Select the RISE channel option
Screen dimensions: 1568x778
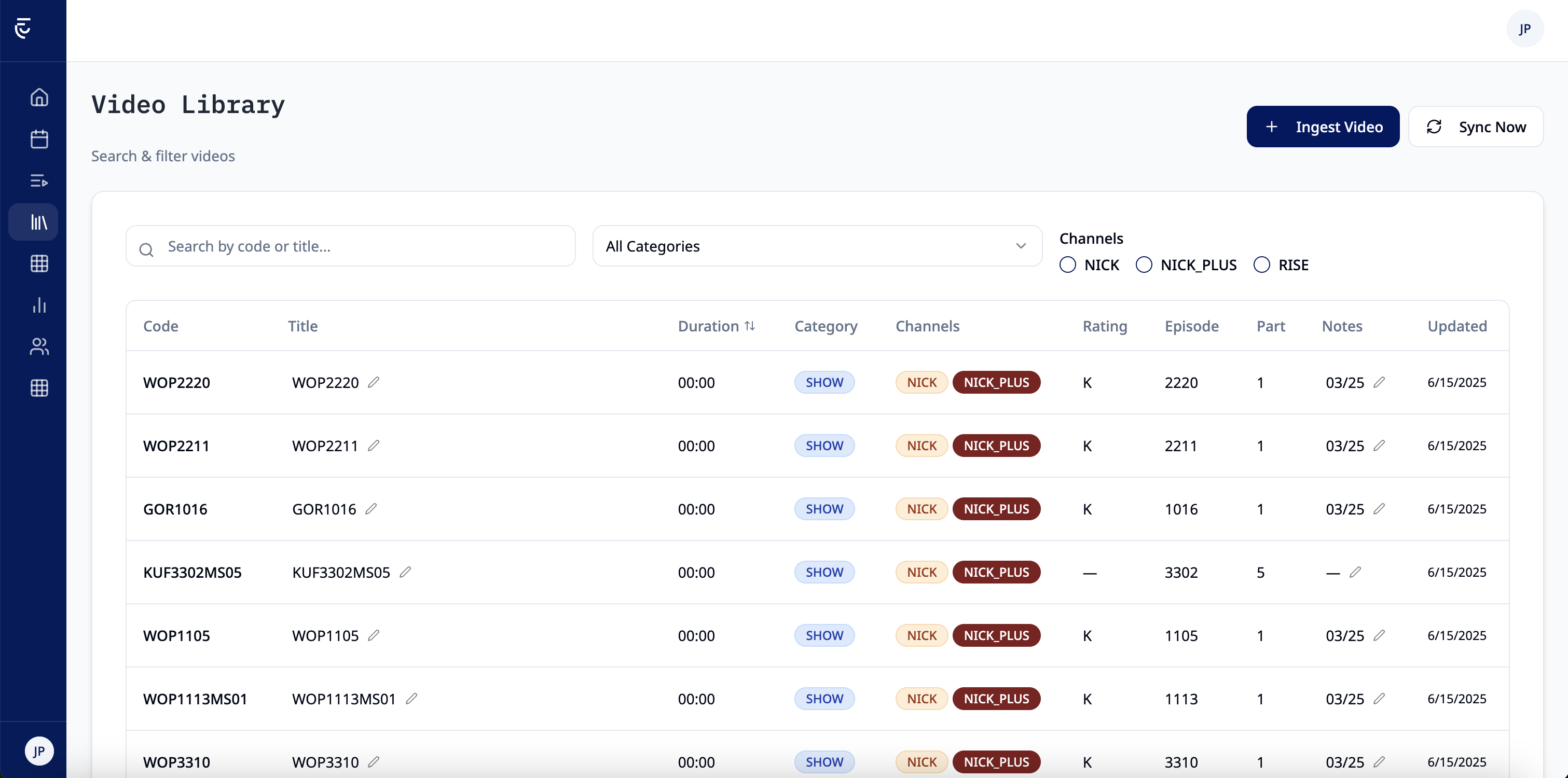click(x=1262, y=265)
